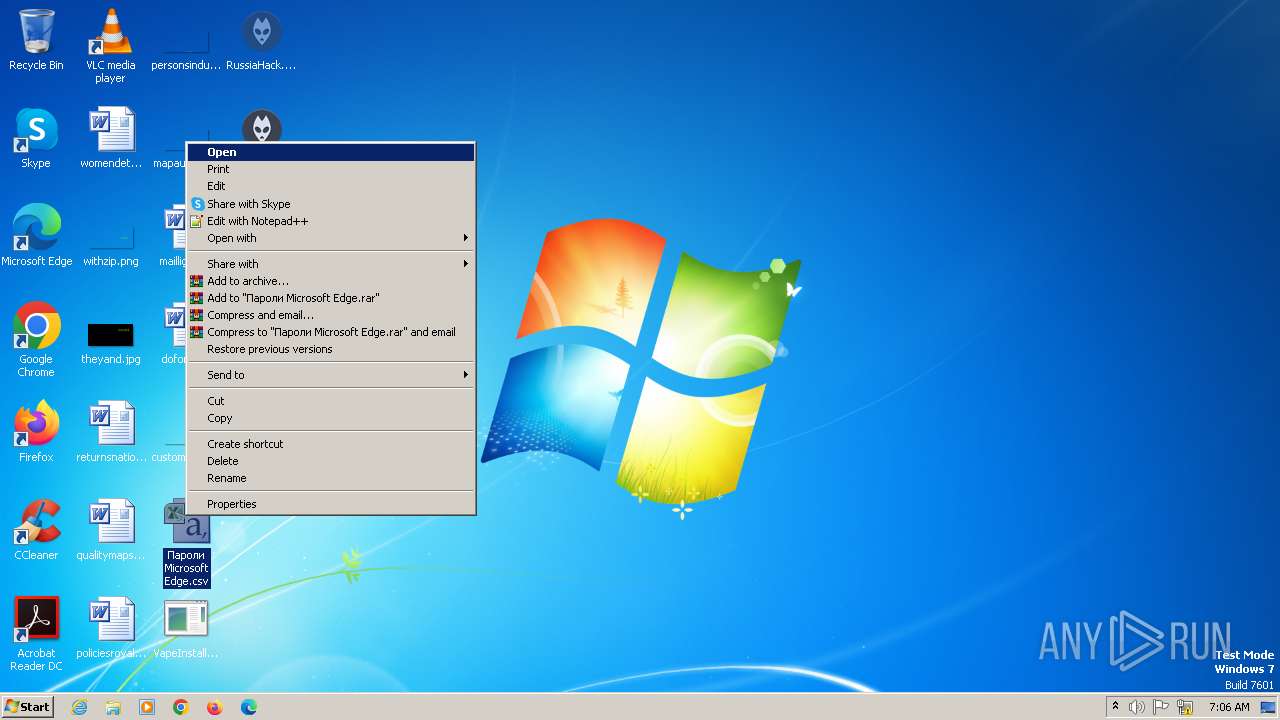Click the taskbar clock showing 7:06 AM
The image size is (1280, 720).
tap(1228, 707)
